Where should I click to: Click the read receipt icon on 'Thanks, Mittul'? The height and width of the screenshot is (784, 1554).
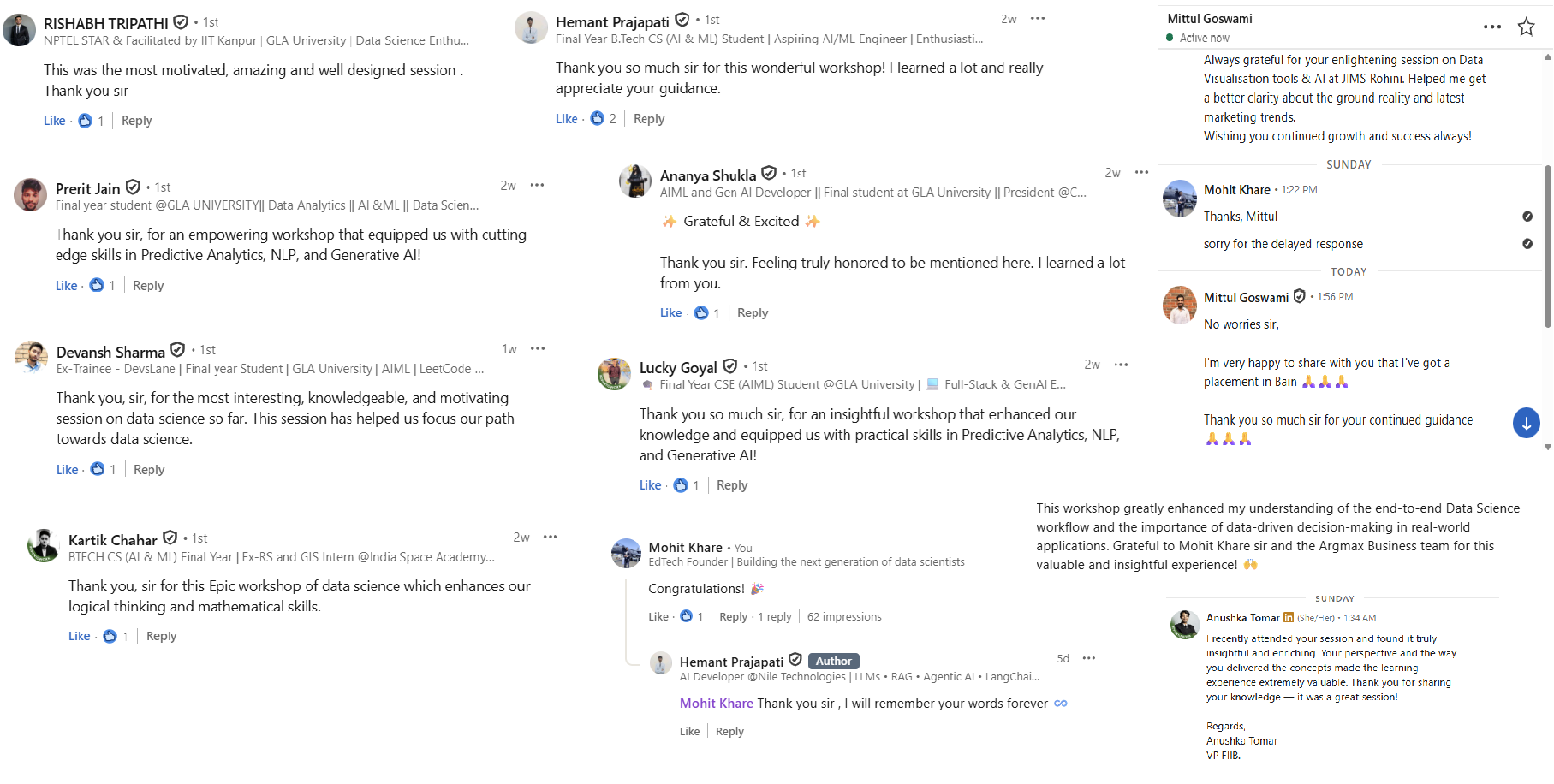(x=1528, y=217)
